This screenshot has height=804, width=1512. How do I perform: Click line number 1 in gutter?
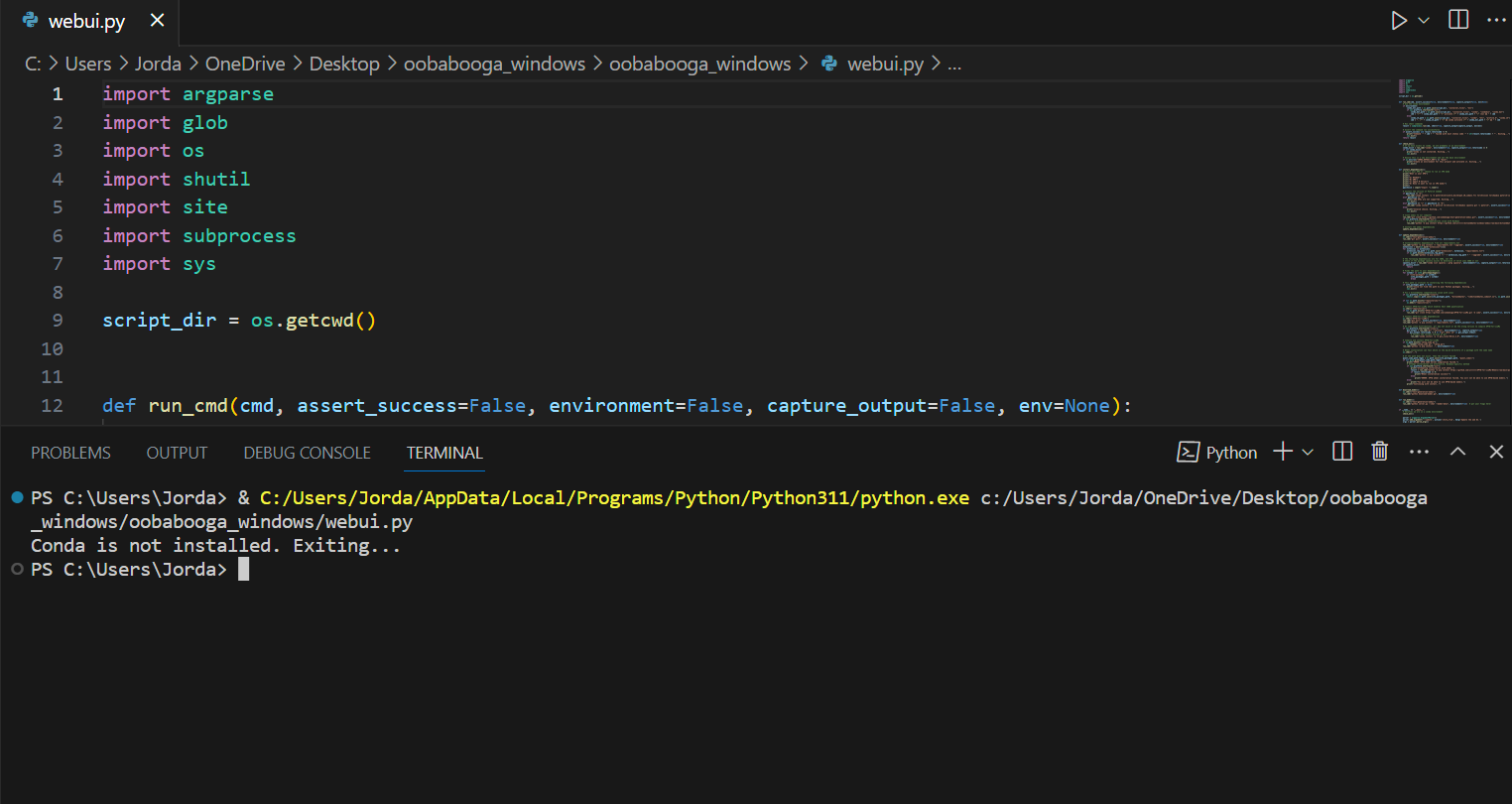[x=58, y=94]
